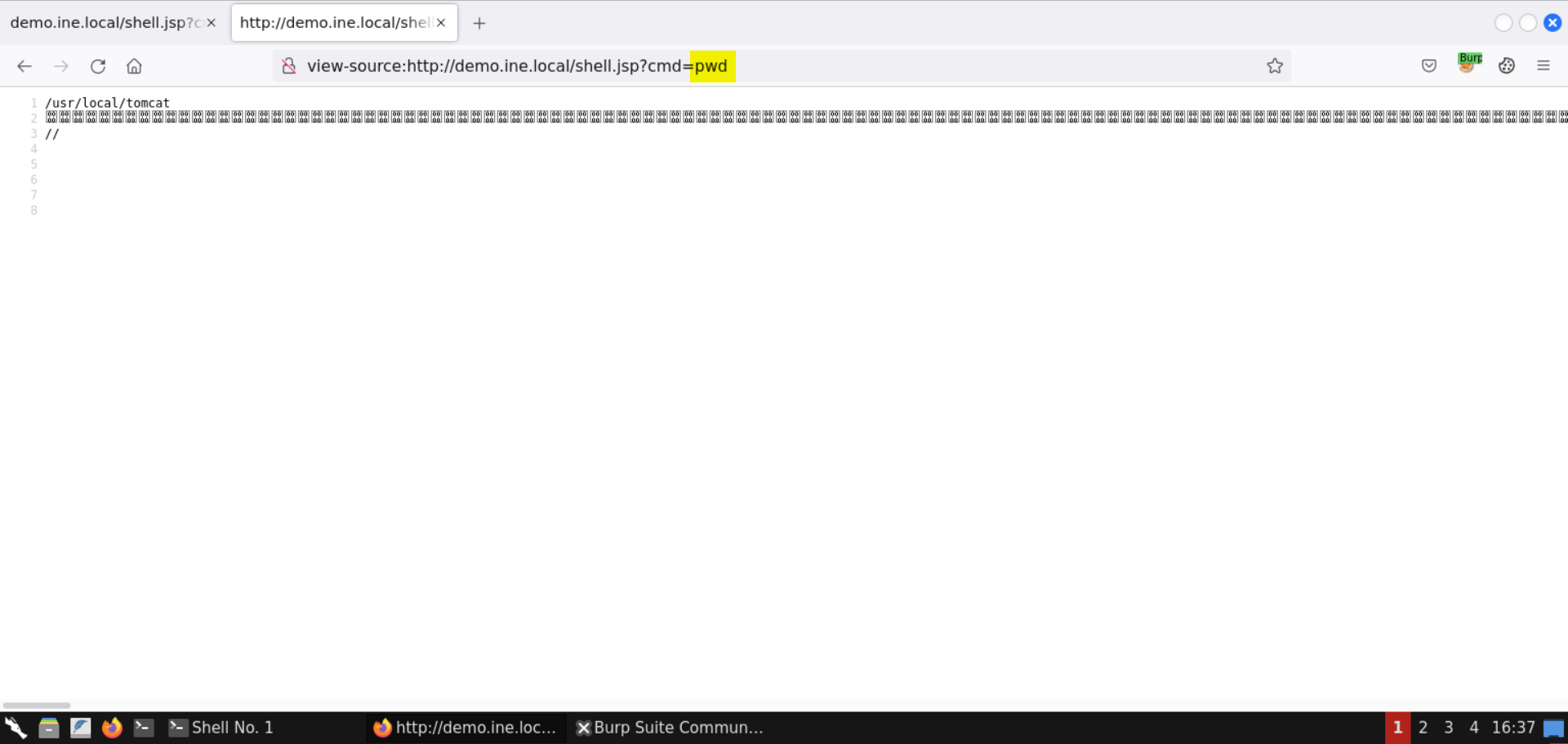Open the cookie extension icon
Viewport: 1568px width, 744px height.
(x=1507, y=66)
